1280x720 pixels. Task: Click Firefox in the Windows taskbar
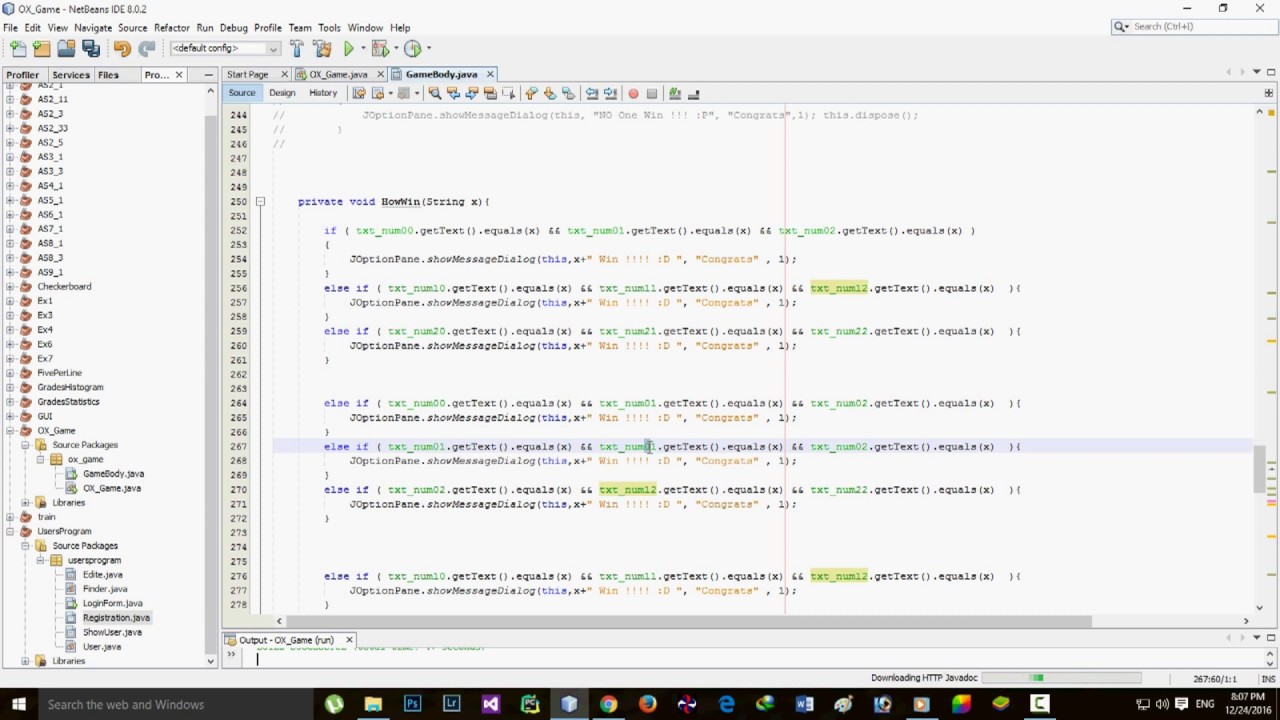click(647, 704)
